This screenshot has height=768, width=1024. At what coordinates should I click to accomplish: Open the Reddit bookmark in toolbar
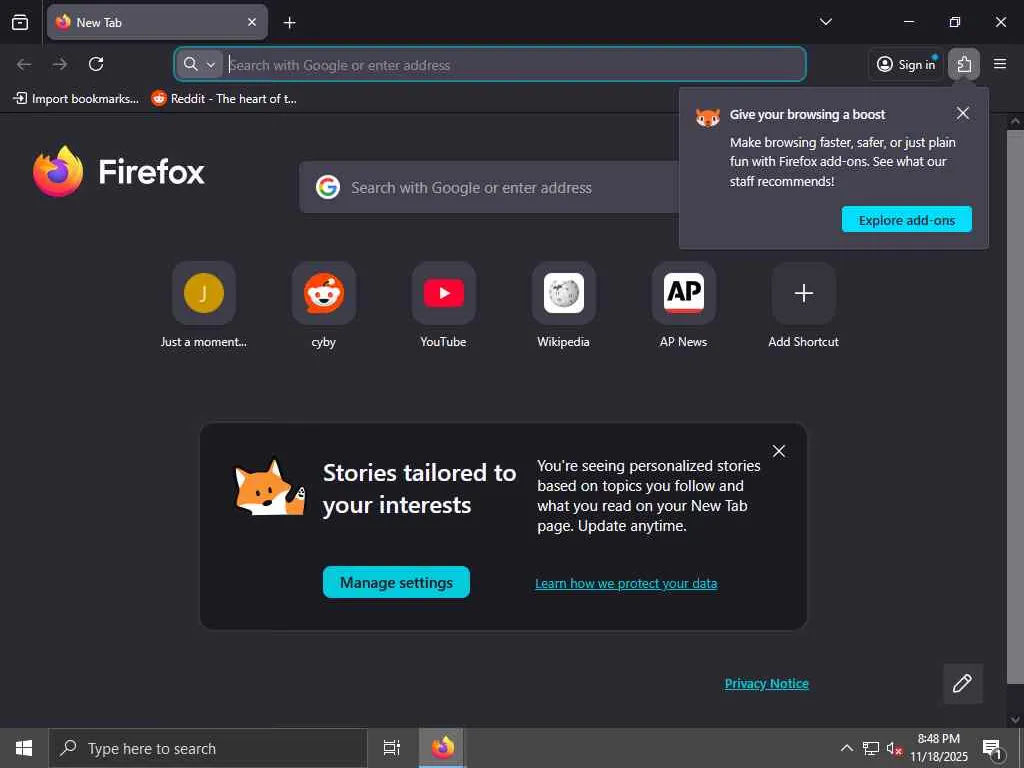pos(224,99)
